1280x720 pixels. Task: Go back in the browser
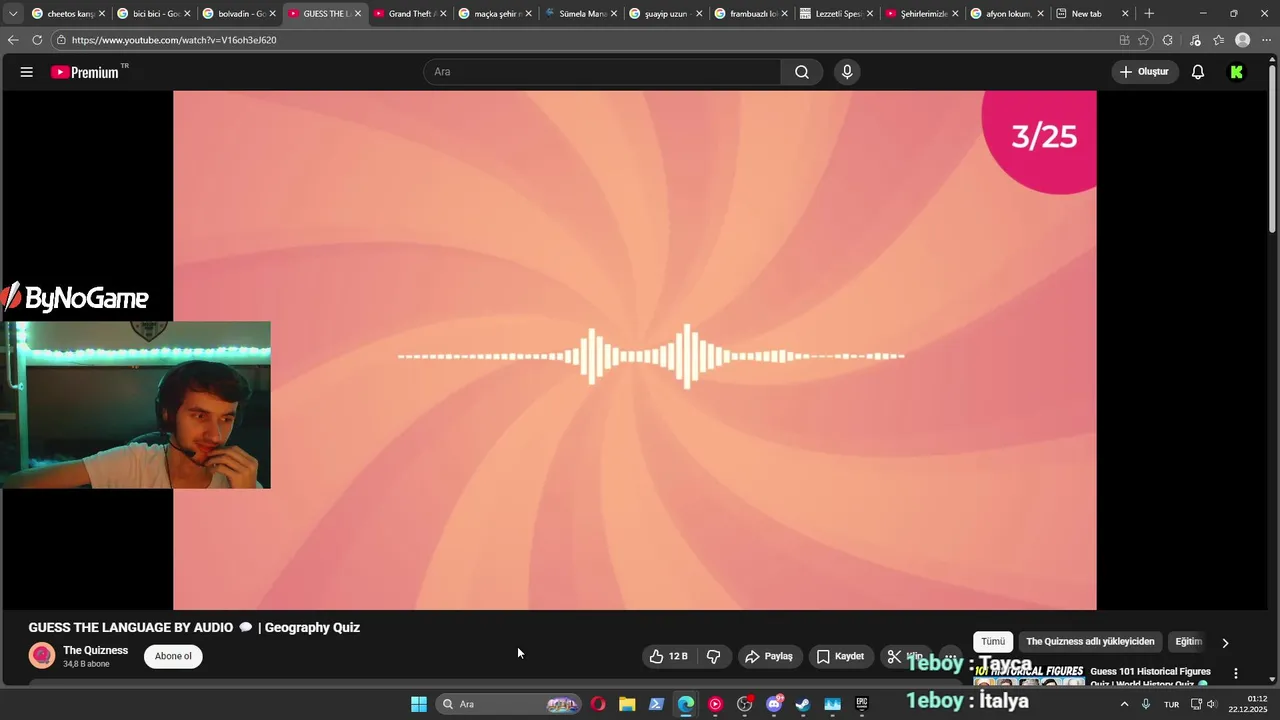pyautogui.click(x=13, y=40)
